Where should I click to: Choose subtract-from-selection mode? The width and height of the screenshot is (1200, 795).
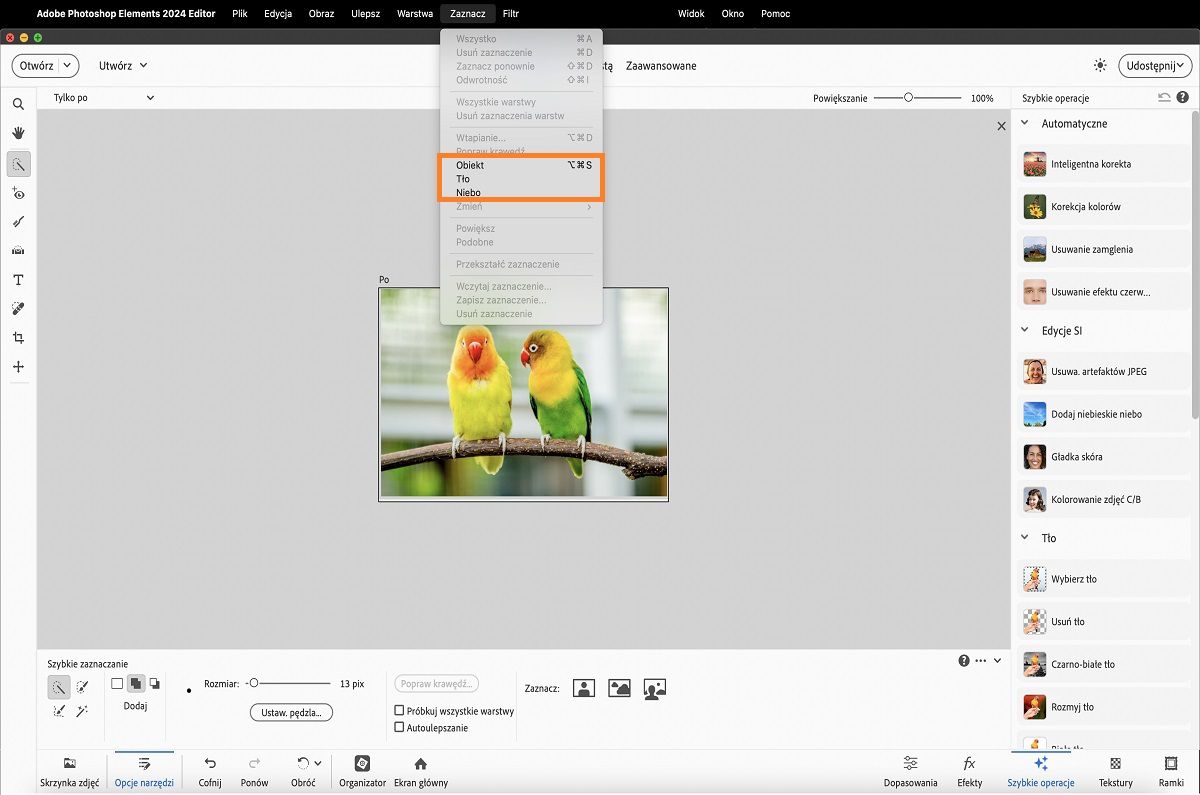[x=154, y=684]
